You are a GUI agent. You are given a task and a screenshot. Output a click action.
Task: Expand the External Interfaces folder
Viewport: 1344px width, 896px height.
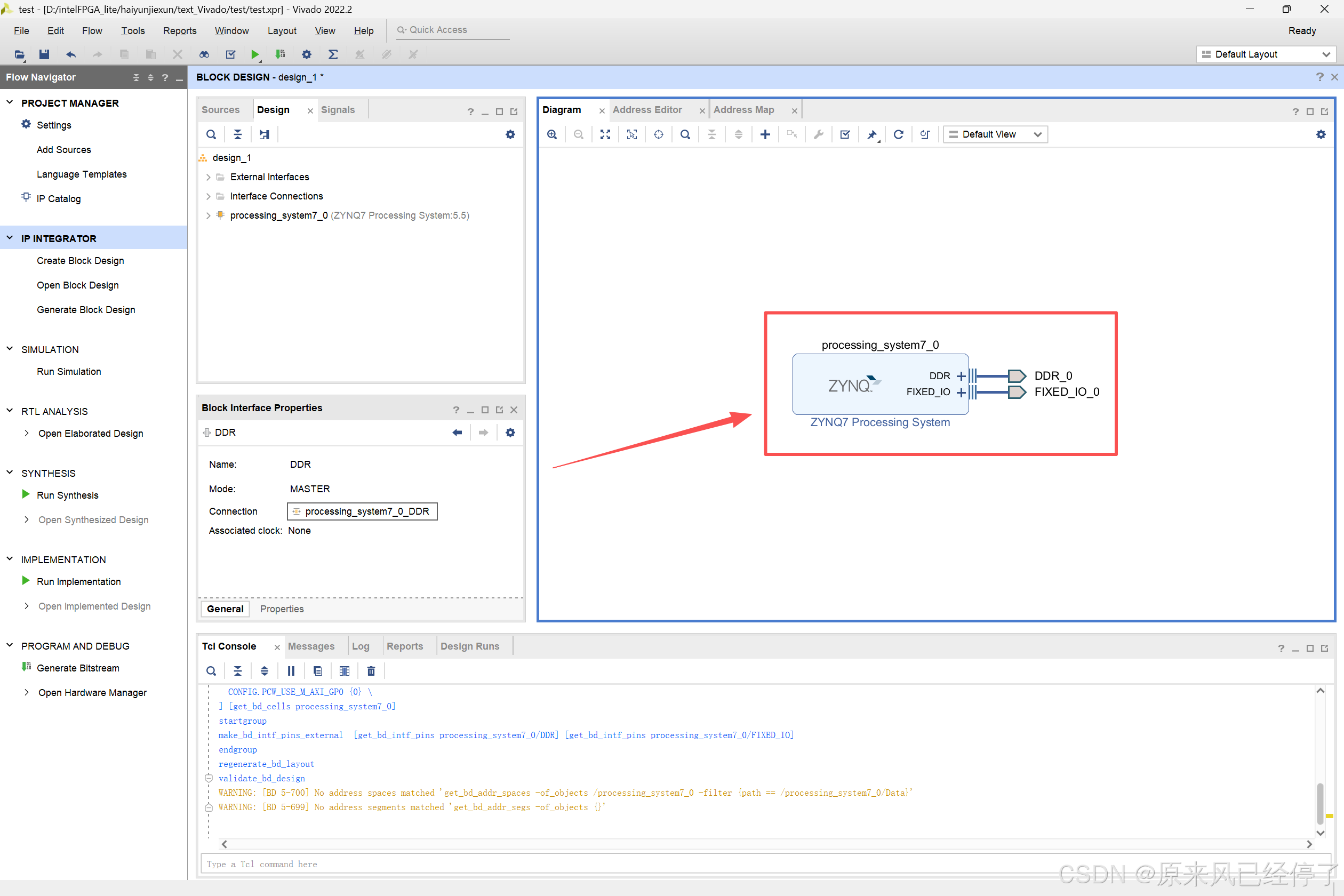pos(208,177)
